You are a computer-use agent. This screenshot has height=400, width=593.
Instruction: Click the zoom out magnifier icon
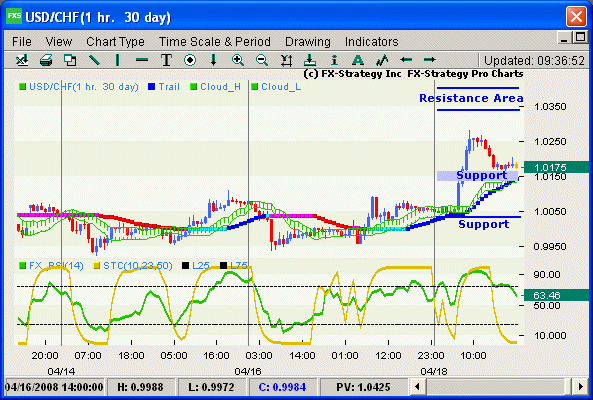pos(262,60)
